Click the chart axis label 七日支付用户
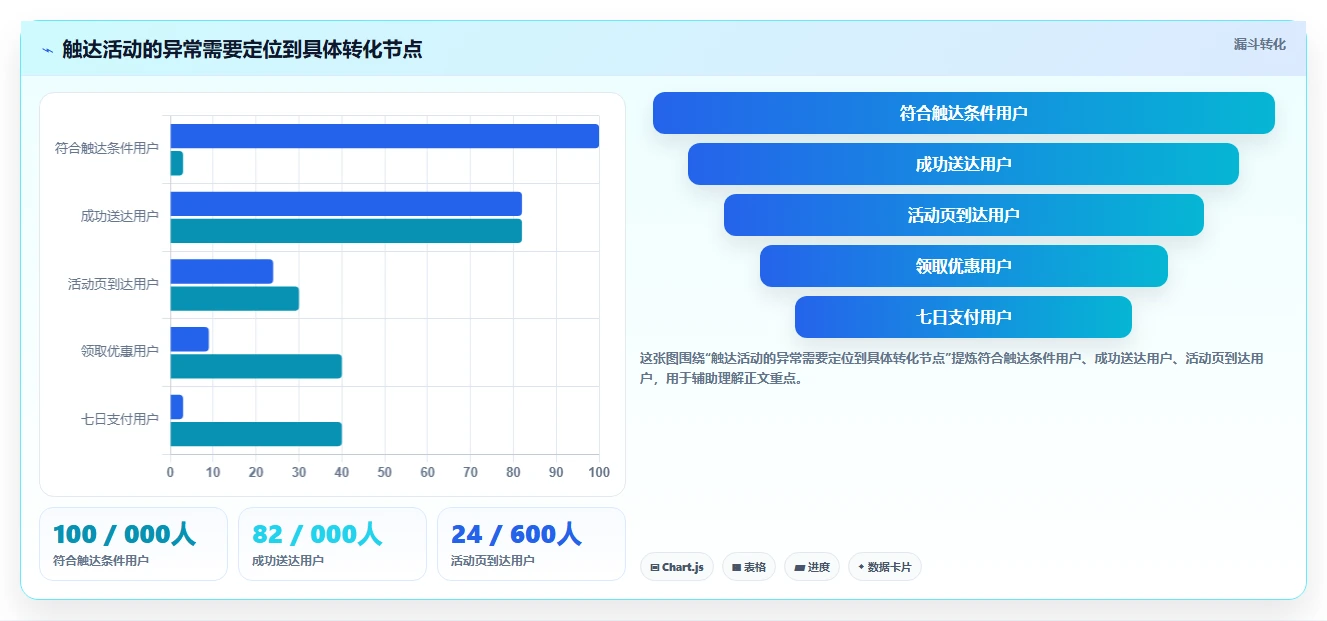The image size is (1327, 621). tap(120, 419)
